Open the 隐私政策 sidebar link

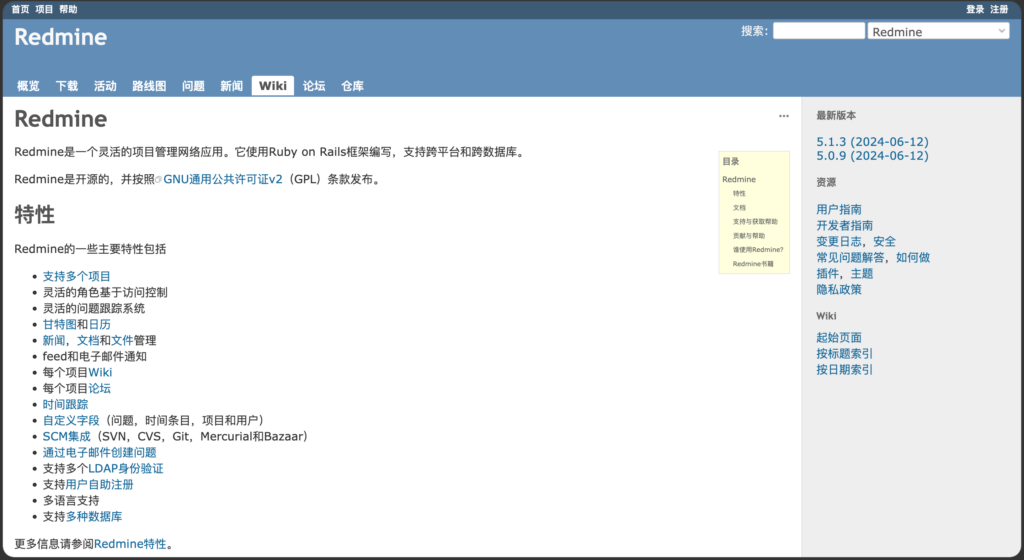(x=839, y=289)
